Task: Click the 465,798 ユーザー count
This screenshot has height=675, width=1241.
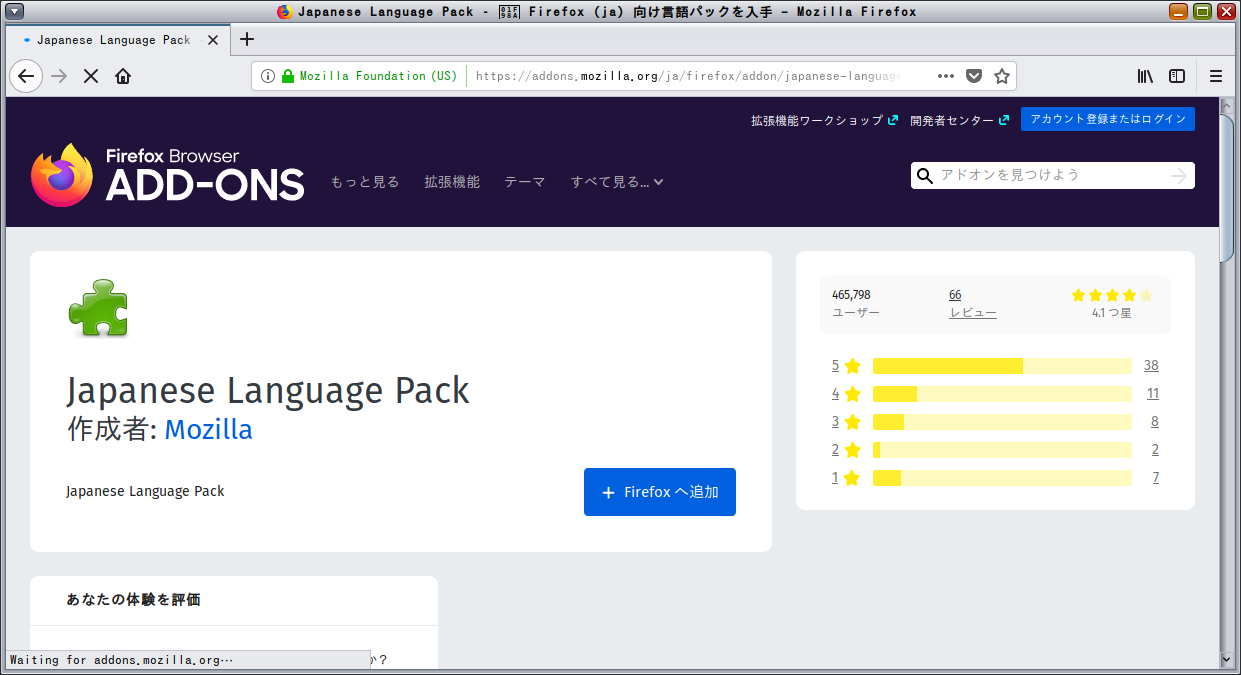Action: click(856, 304)
